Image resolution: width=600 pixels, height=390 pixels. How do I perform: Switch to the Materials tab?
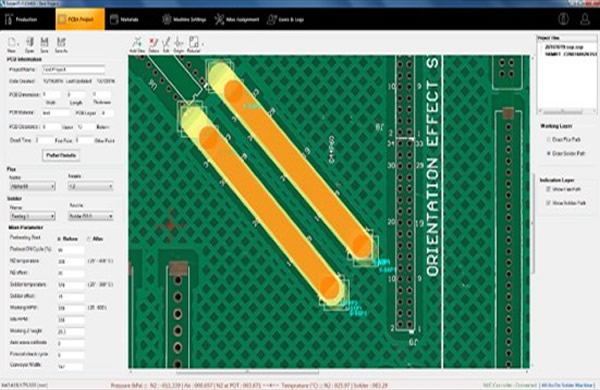click(124, 20)
